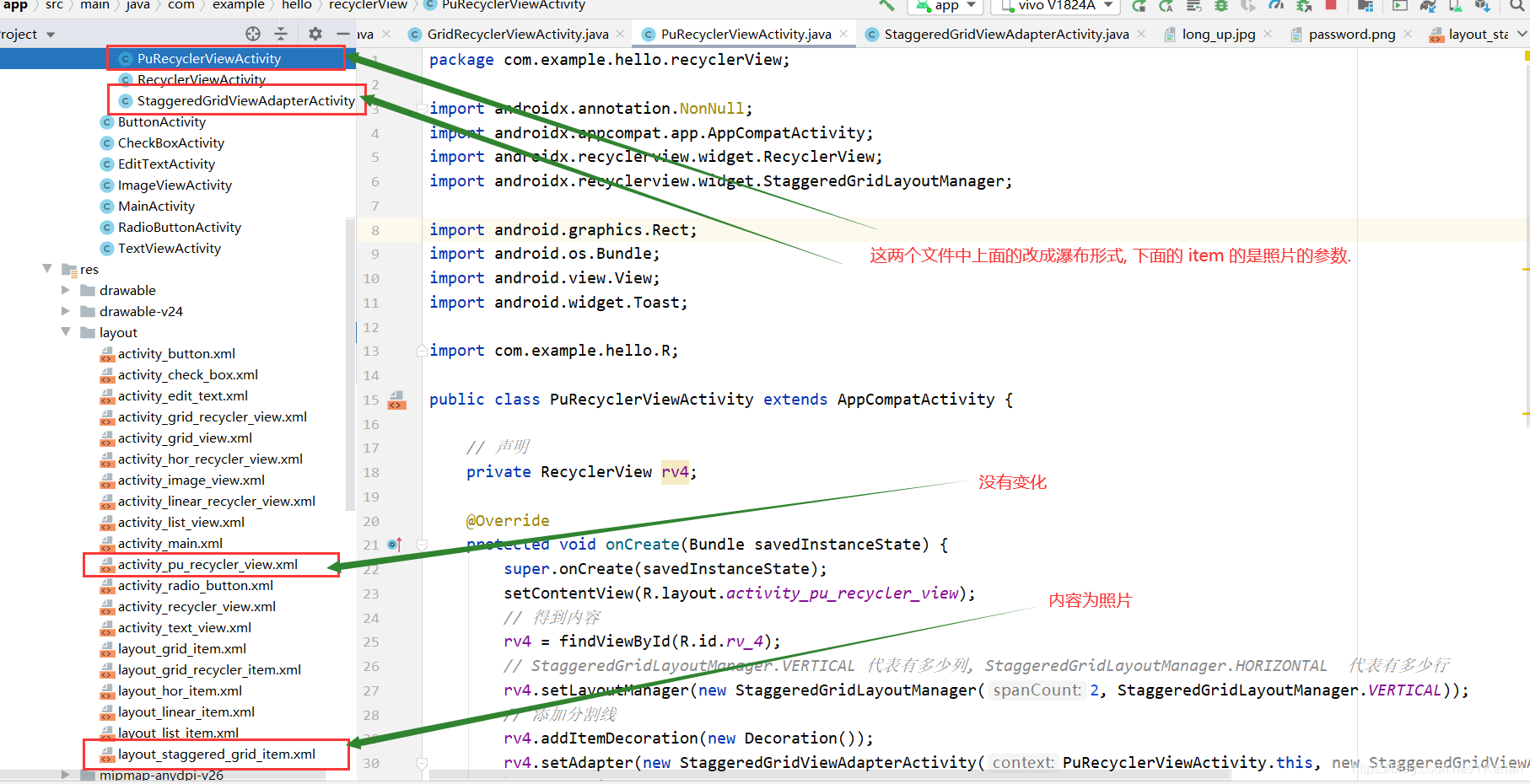Click the main breadcrumb
Viewport: 1530px width, 784px height.
[x=94, y=5]
